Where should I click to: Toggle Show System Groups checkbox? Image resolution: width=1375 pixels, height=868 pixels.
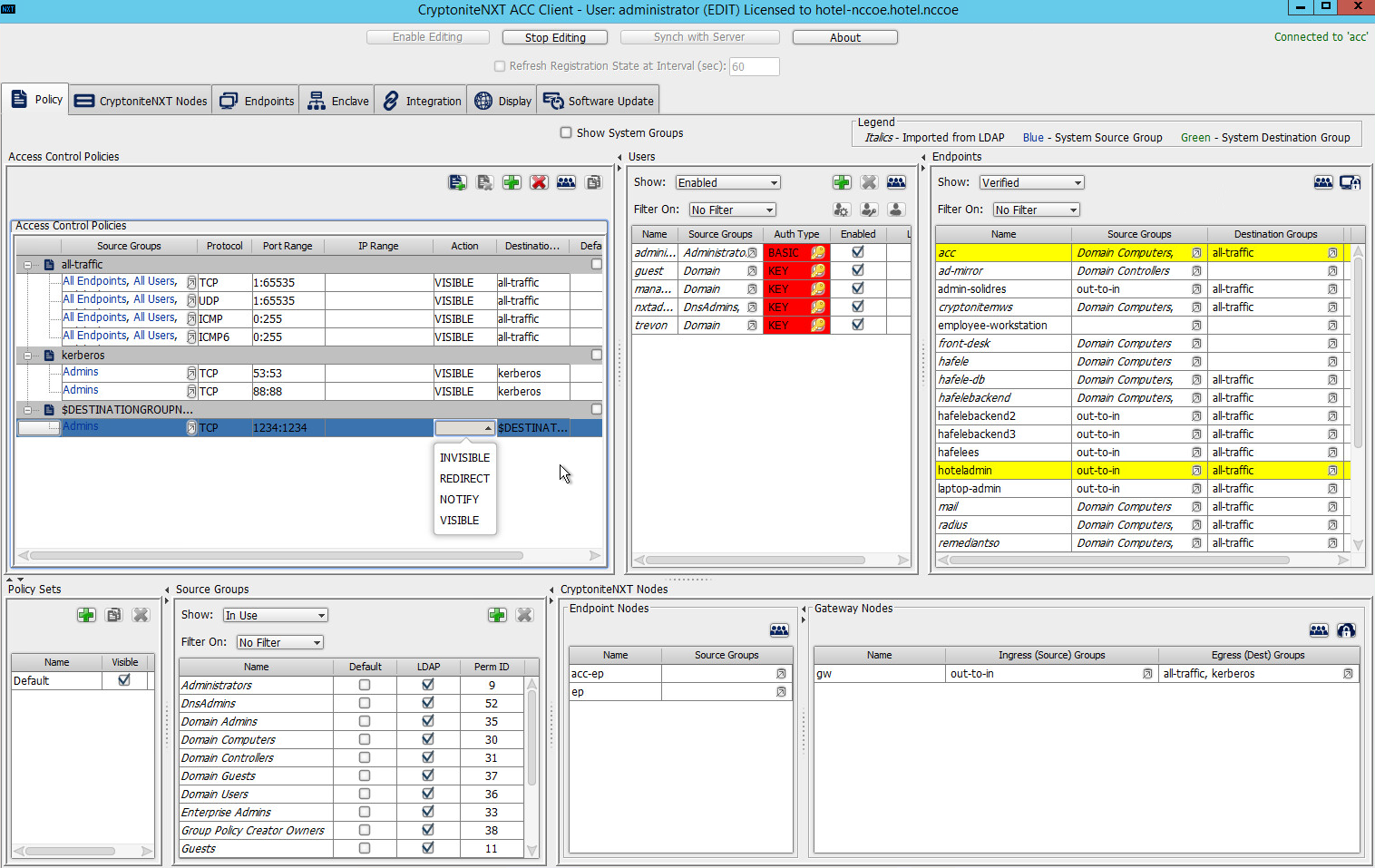(566, 132)
